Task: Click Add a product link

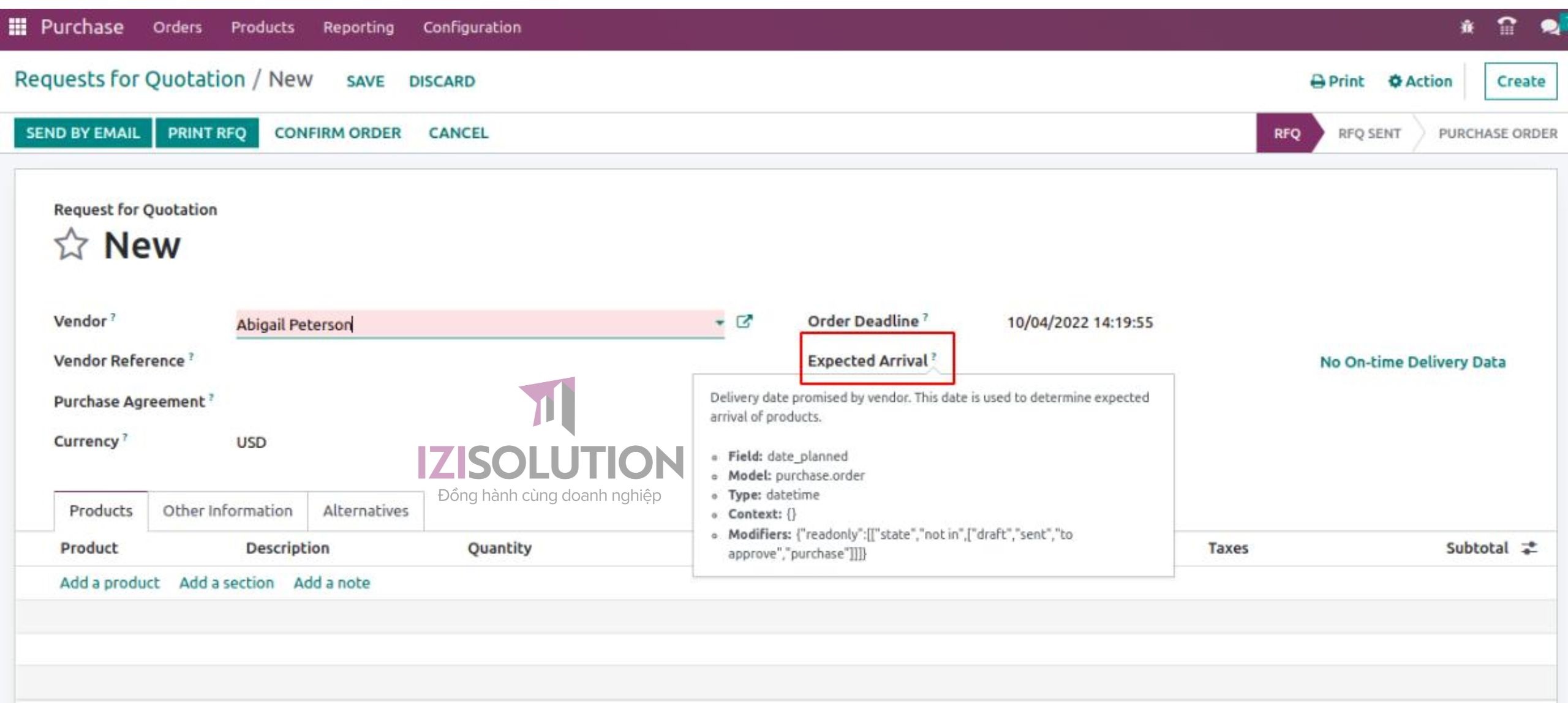Action: pyautogui.click(x=110, y=582)
